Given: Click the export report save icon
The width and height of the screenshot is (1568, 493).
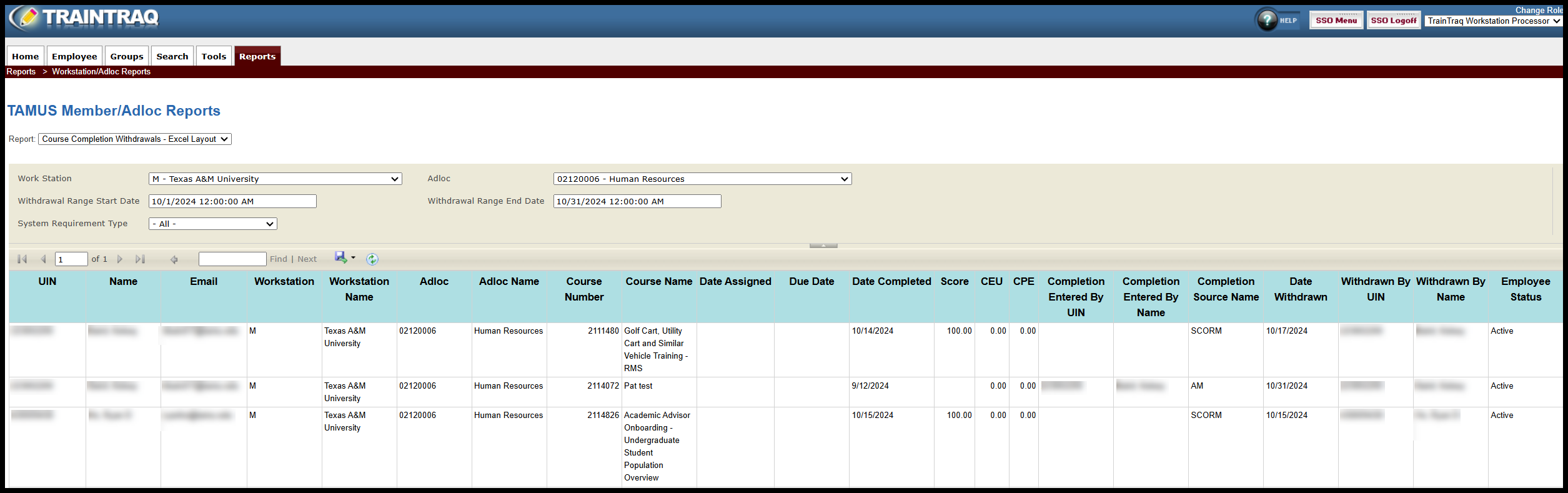Looking at the screenshot, I should (340, 257).
